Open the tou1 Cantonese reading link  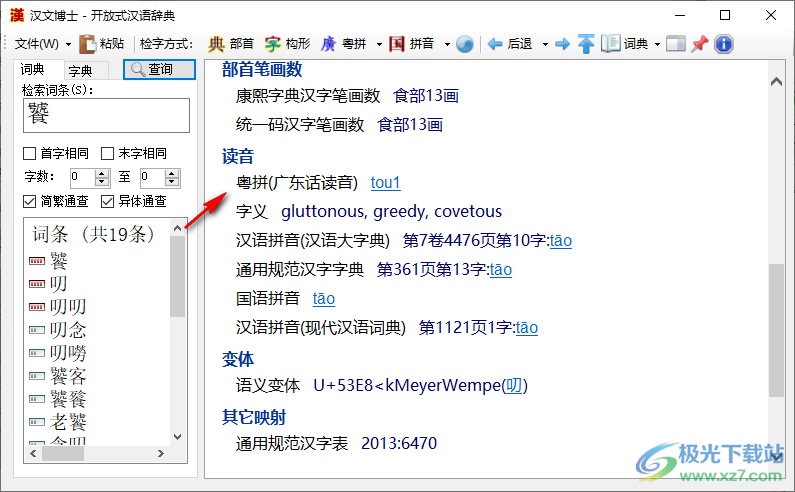pos(385,183)
